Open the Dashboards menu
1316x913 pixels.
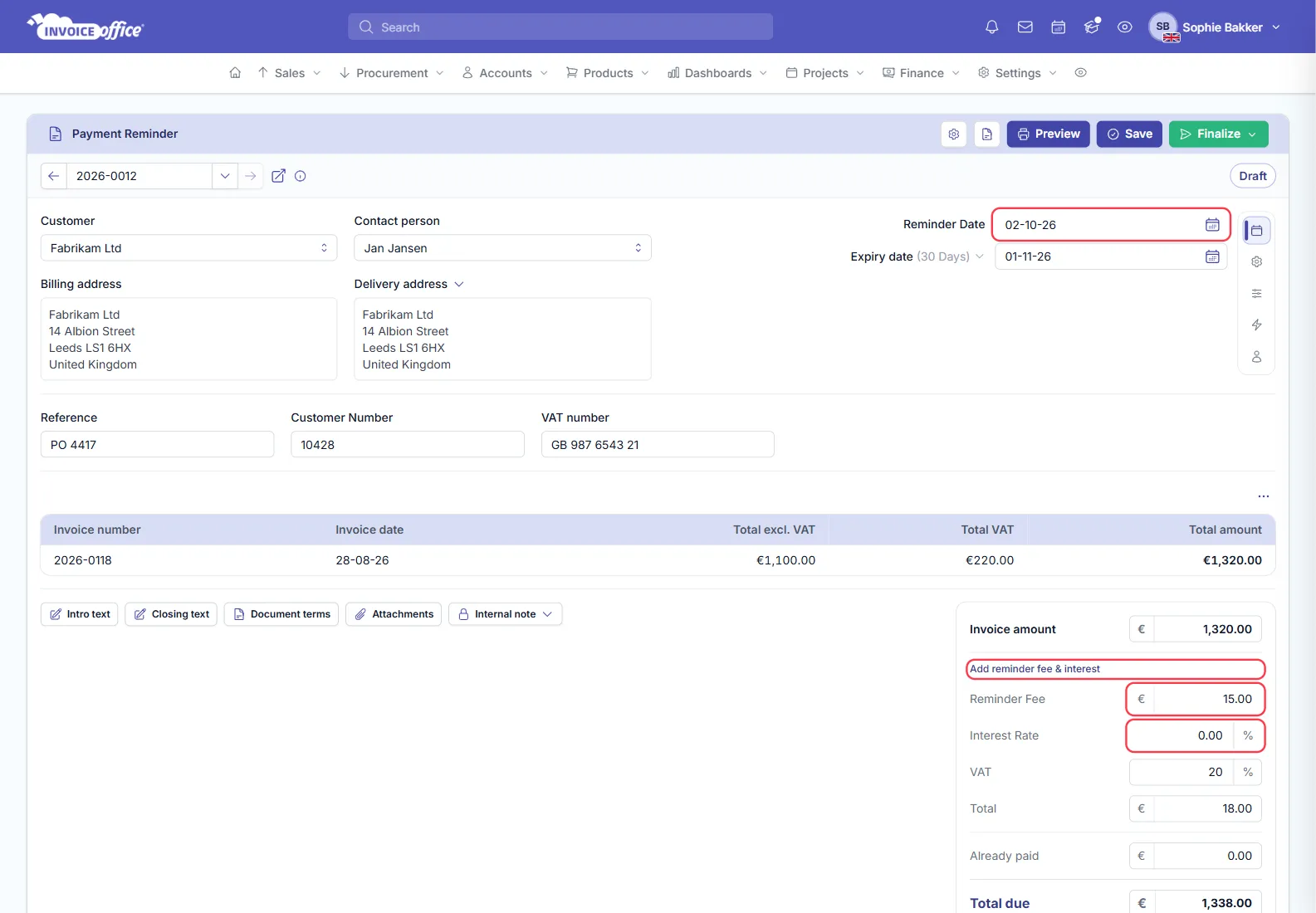718,73
